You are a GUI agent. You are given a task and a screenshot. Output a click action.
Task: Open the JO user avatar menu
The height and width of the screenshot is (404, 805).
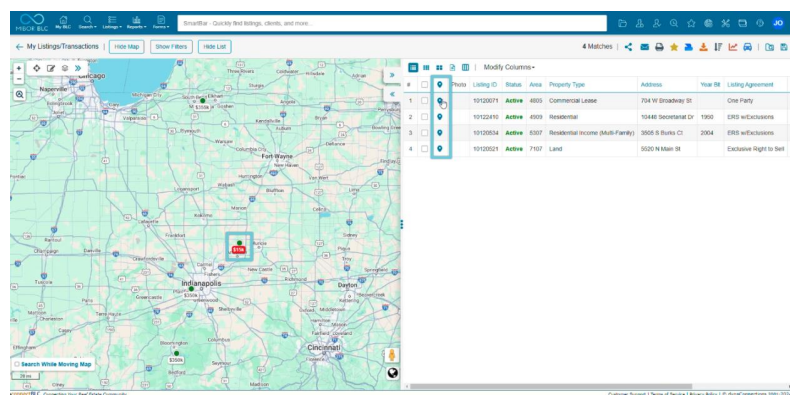click(778, 23)
